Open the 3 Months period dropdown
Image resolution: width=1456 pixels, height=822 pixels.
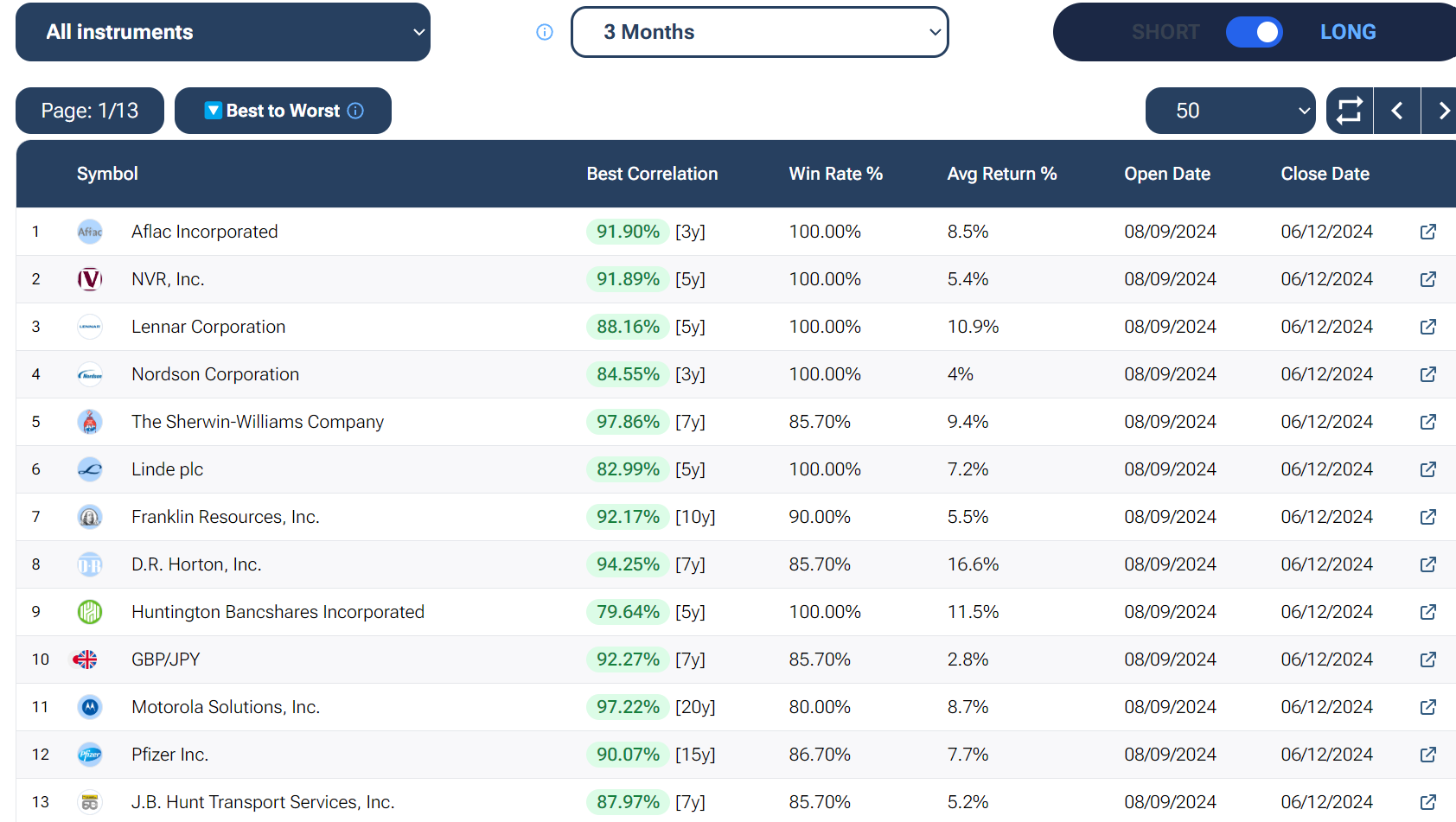[760, 32]
